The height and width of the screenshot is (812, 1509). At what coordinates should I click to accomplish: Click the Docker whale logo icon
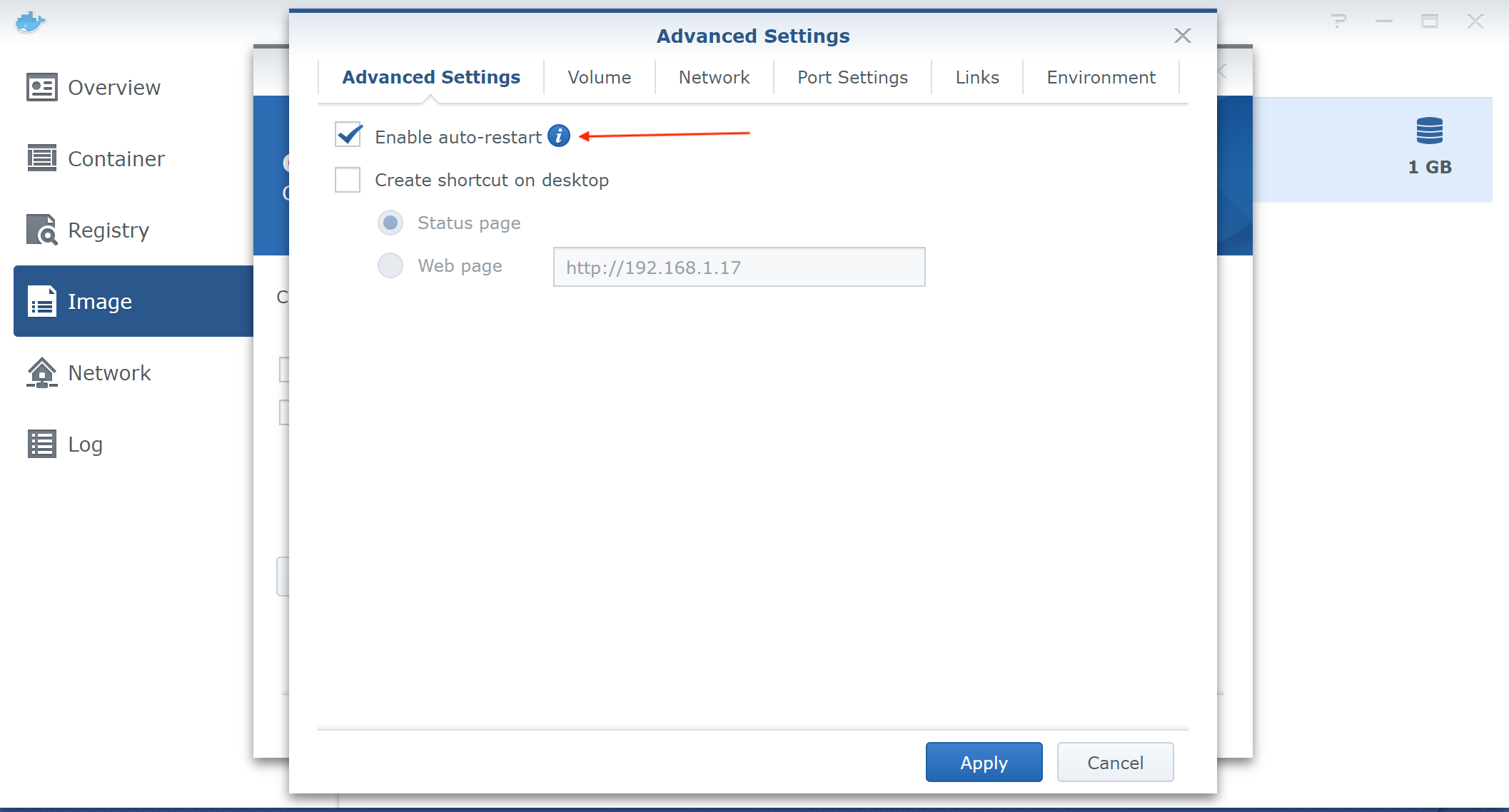pyautogui.click(x=30, y=22)
